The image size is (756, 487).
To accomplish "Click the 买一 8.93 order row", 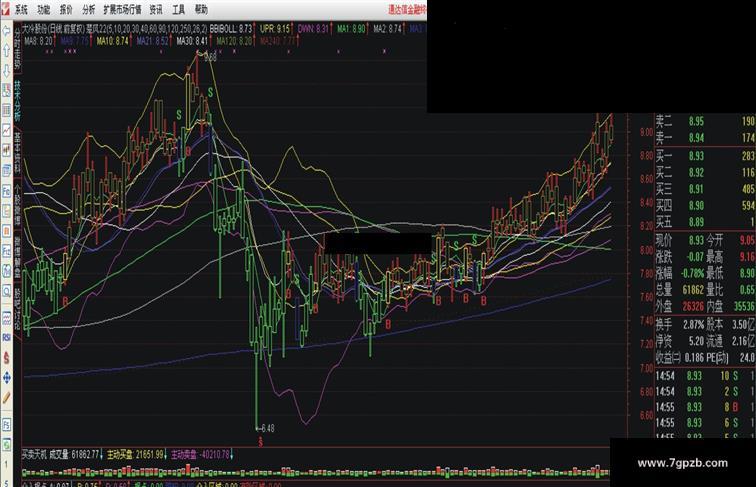I will click(705, 156).
